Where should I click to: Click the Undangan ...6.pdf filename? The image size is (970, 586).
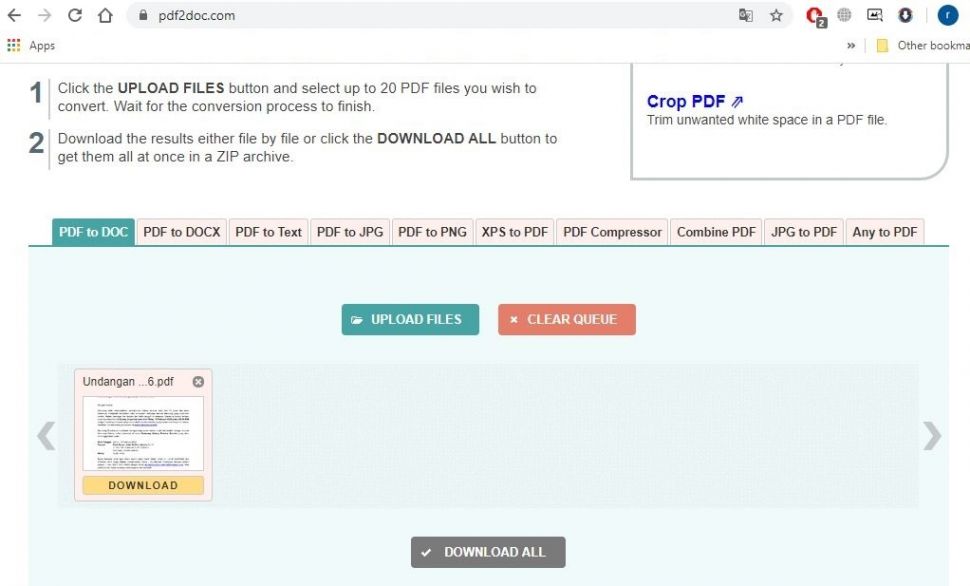[x=128, y=382]
